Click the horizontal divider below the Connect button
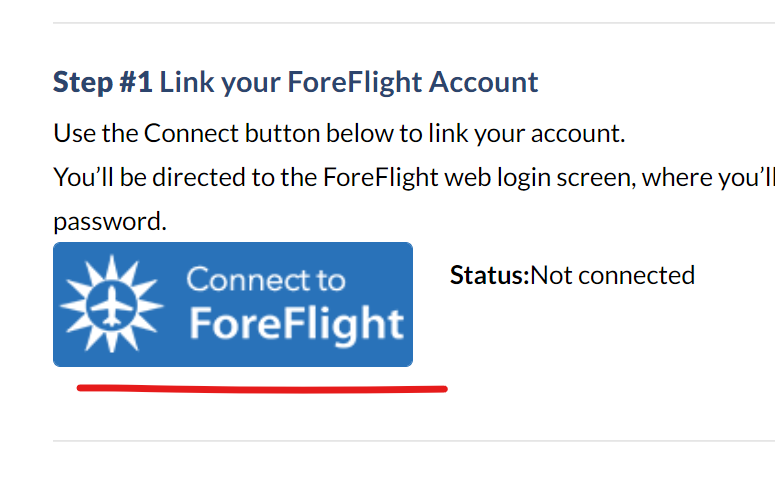Image resolution: width=775 pixels, height=484 pixels. [x=414, y=440]
